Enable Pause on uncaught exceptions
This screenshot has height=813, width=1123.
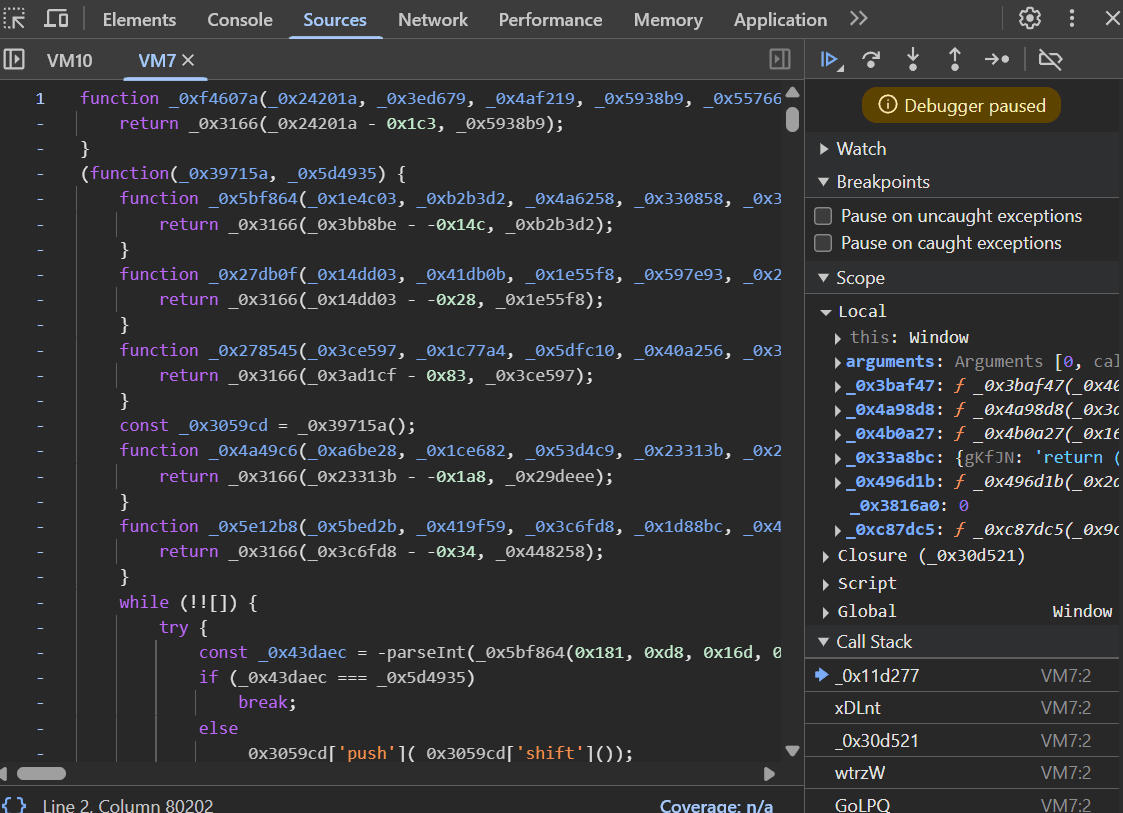[823, 215]
